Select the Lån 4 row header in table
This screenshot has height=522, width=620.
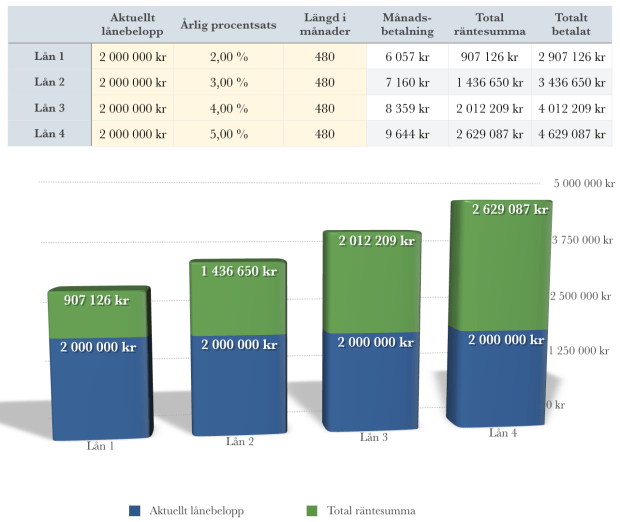[49, 133]
